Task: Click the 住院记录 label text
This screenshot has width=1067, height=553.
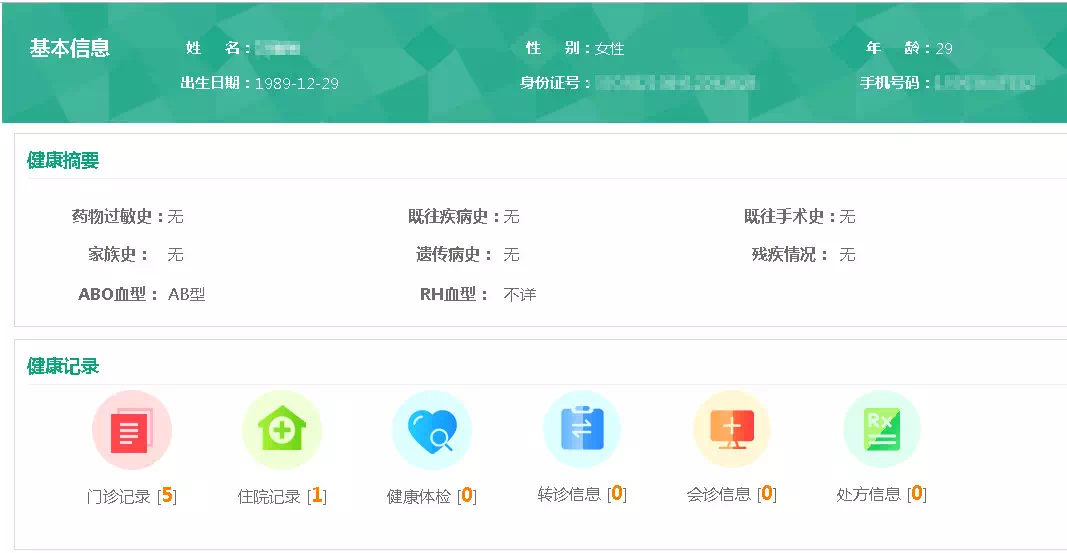Action: (268, 496)
